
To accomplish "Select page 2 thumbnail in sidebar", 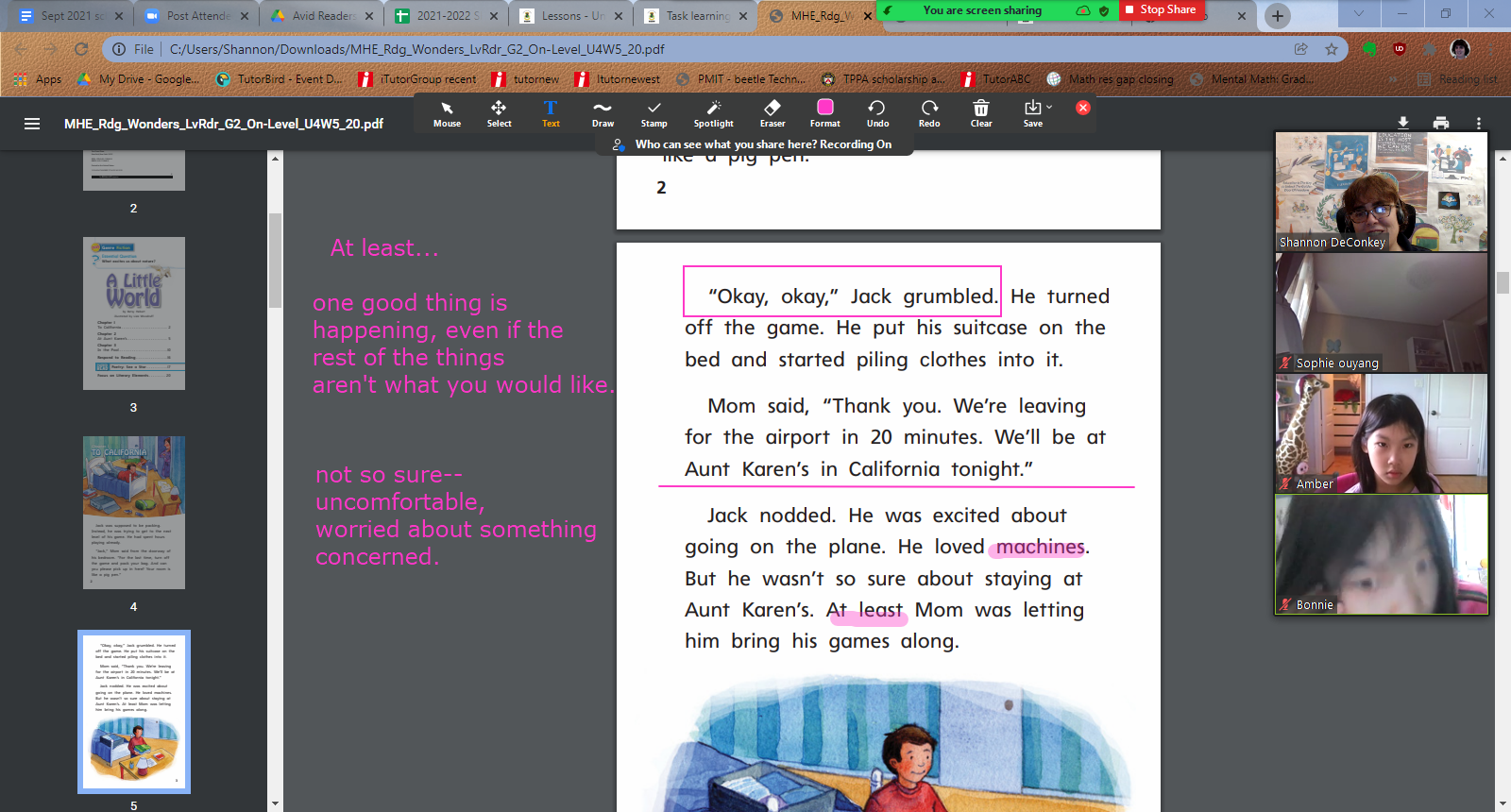I will point(134,171).
